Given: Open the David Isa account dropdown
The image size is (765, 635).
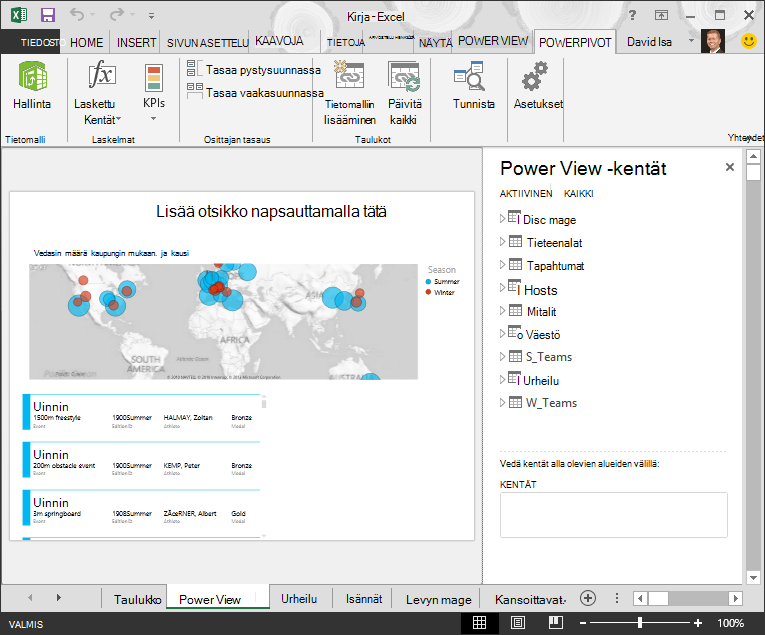Looking at the screenshot, I should click(x=691, y=40).
